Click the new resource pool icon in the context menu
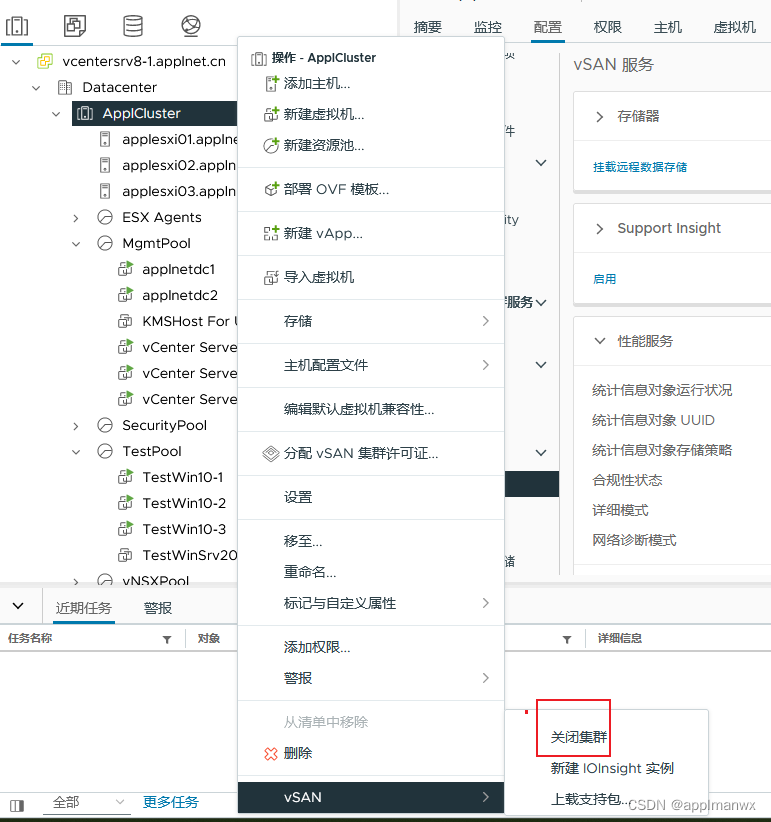 (271, 145)
